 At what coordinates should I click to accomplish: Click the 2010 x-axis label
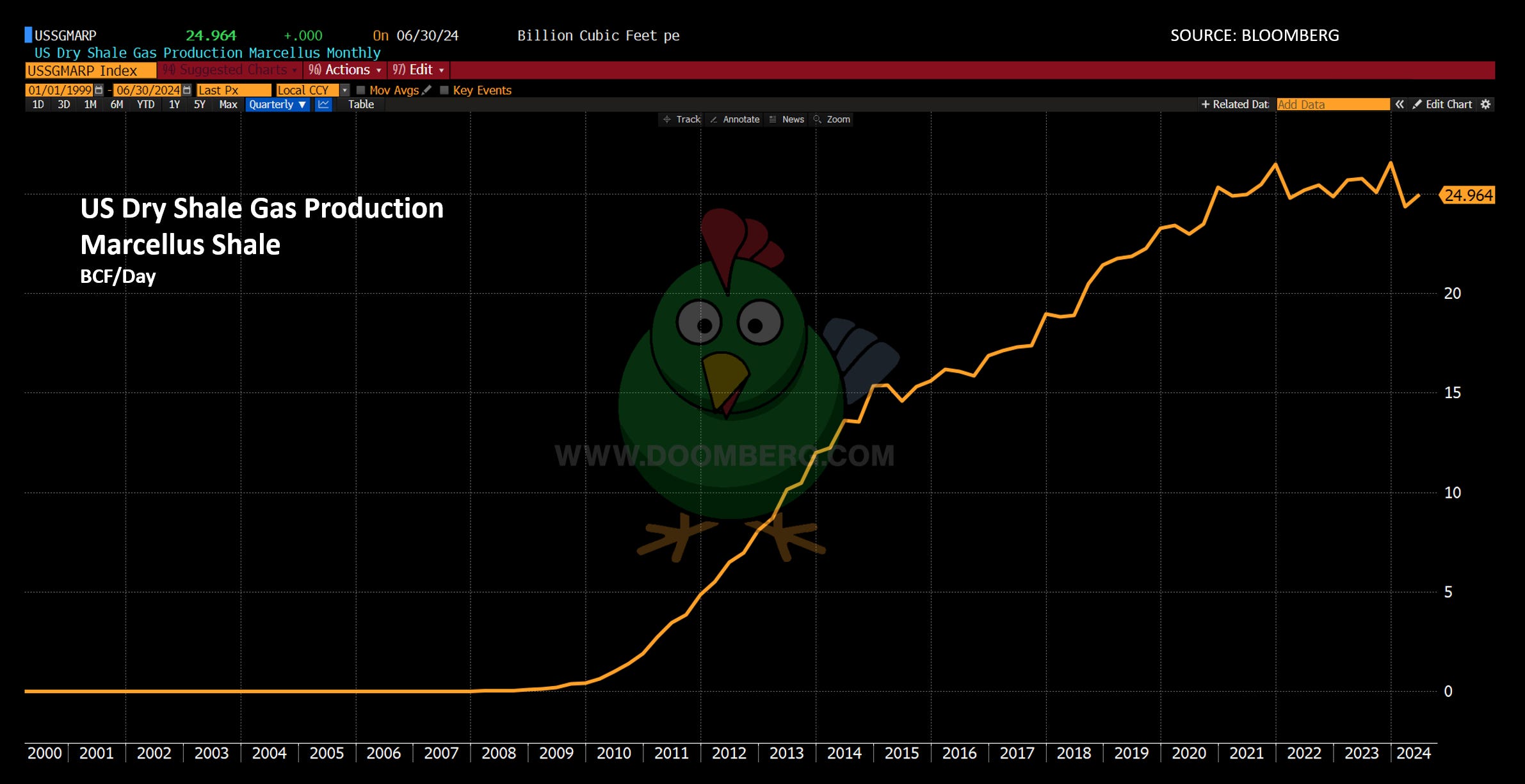point(613,753)
